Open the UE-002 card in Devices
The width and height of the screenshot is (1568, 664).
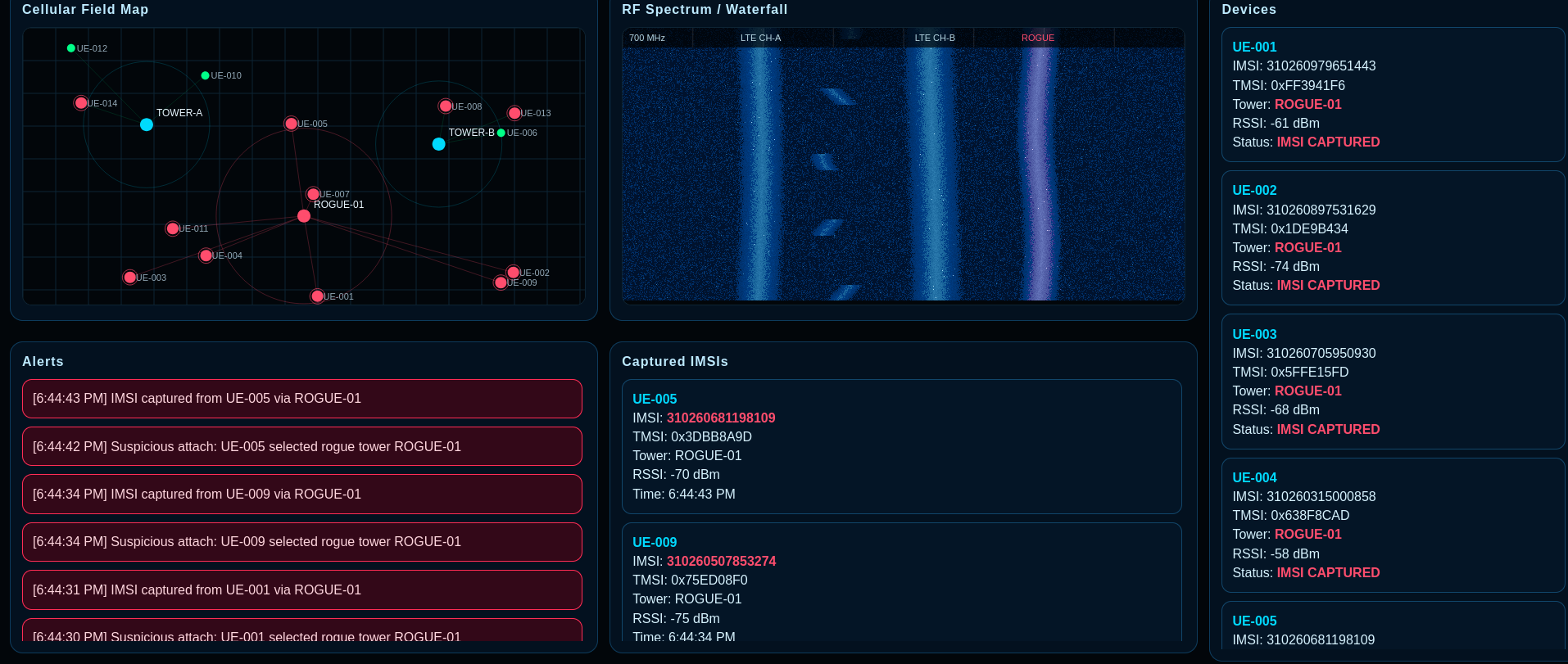tap(1394, 238)
